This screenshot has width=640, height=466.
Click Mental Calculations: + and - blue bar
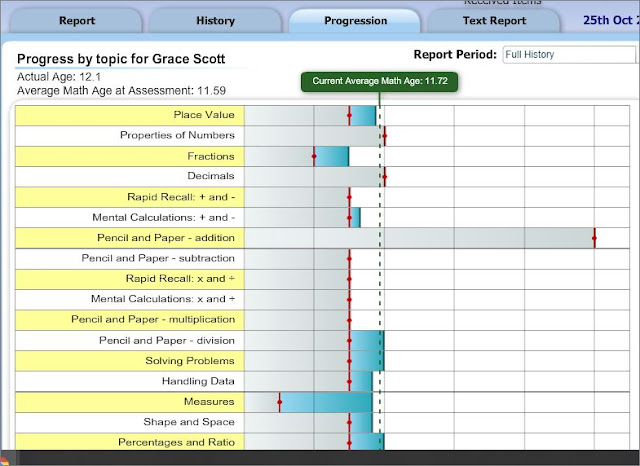click(x=355, y=217)
